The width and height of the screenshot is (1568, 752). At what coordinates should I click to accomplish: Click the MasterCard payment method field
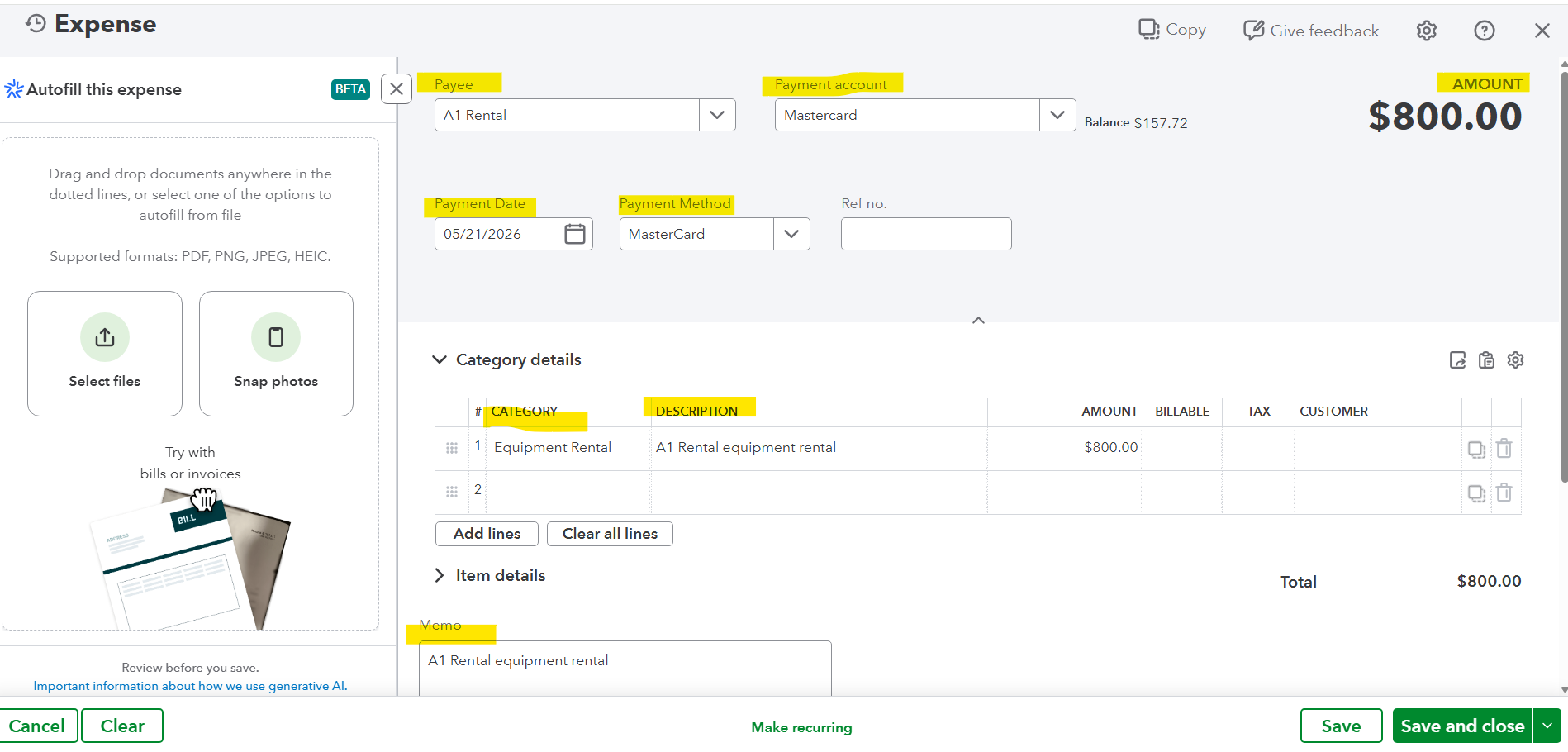pyautogui.click(x=696, y=234)
